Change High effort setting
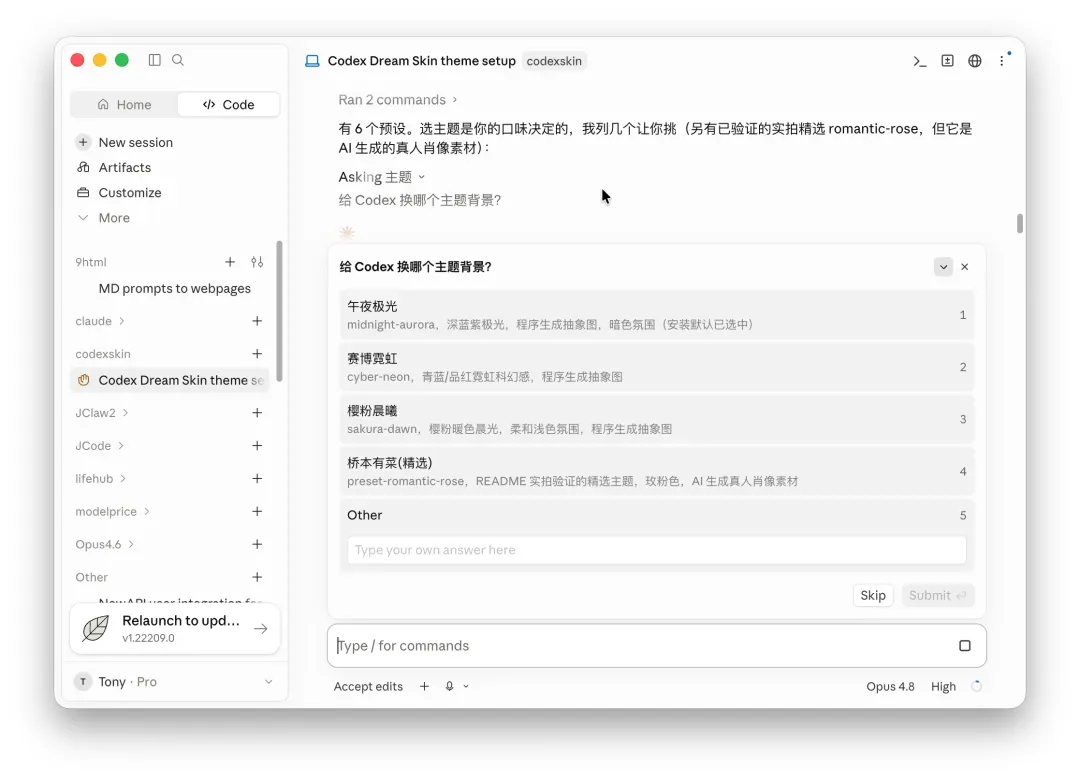 tap(943, 686)
